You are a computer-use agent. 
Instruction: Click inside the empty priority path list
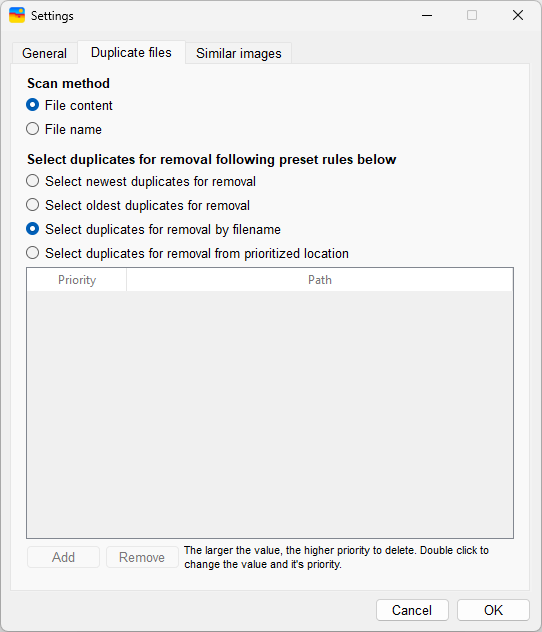click(x=270, y=414)
